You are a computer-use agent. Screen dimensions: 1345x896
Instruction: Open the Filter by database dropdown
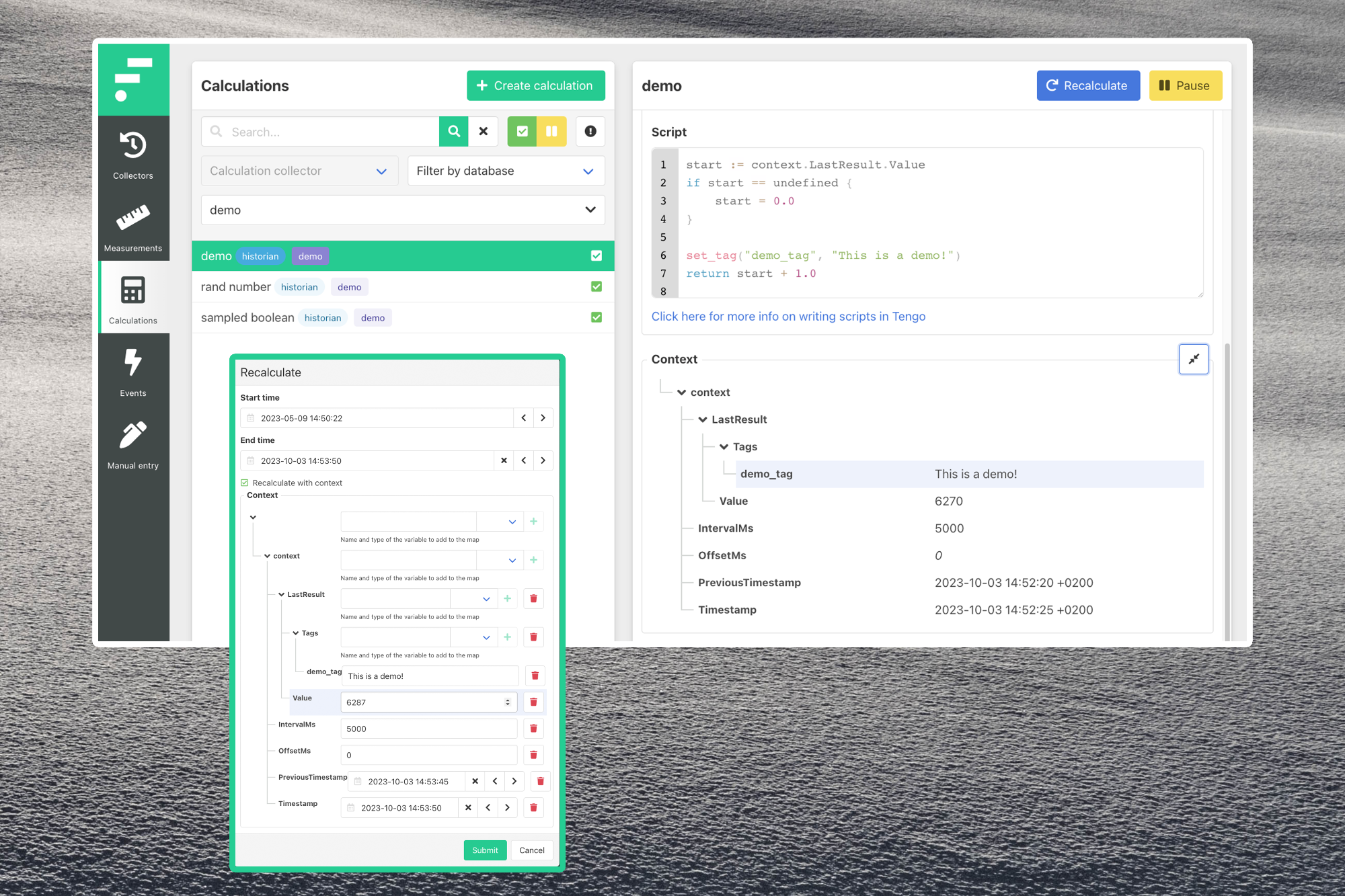pyautogui.click(x=506, y=171)
